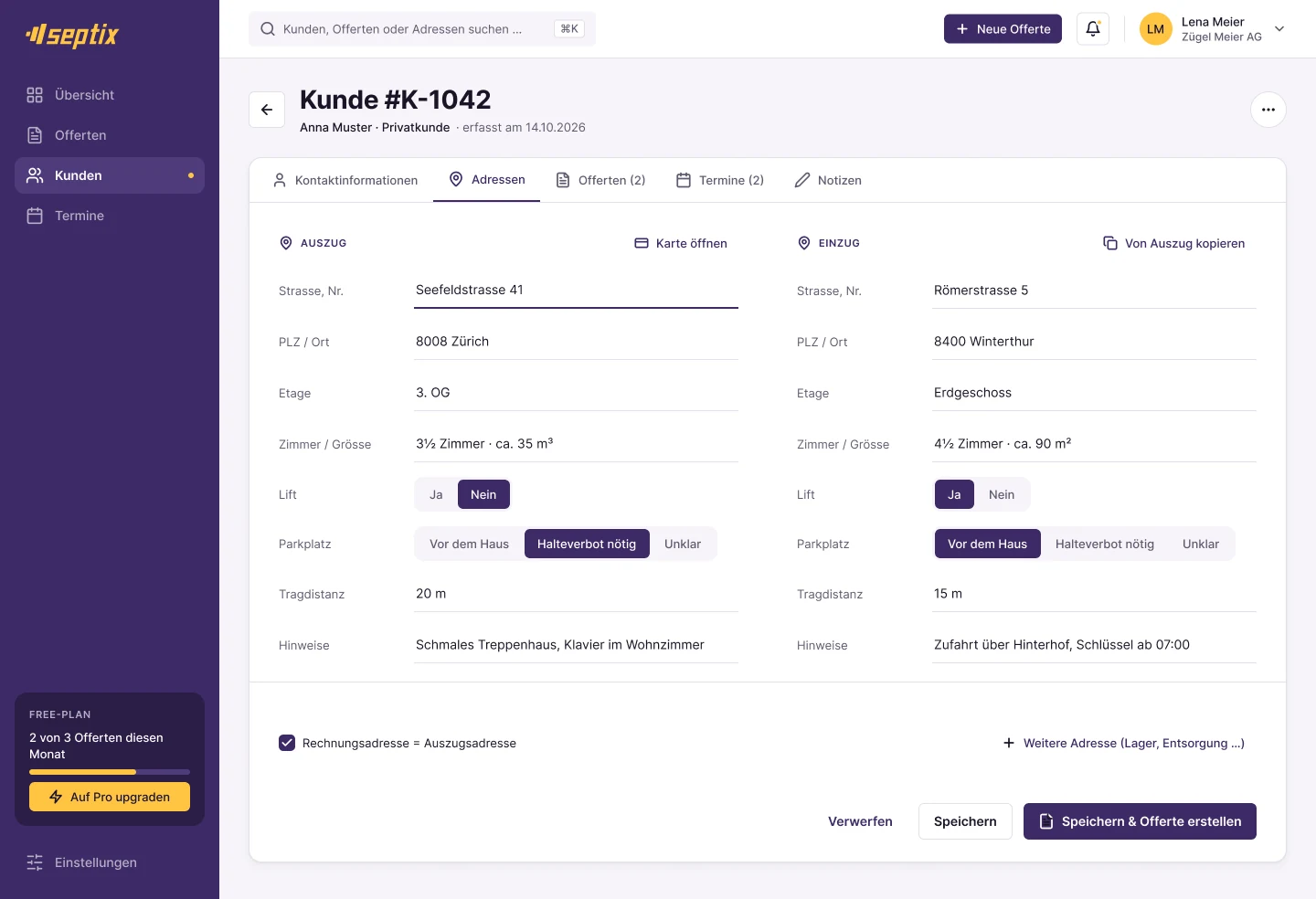1316x899 pixels.
Task: Click the Auszug Hinweise field
Action: click(576, 645)
